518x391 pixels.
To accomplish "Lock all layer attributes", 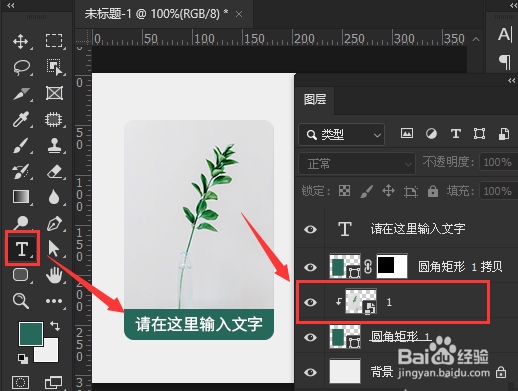I will pos(433,191).
